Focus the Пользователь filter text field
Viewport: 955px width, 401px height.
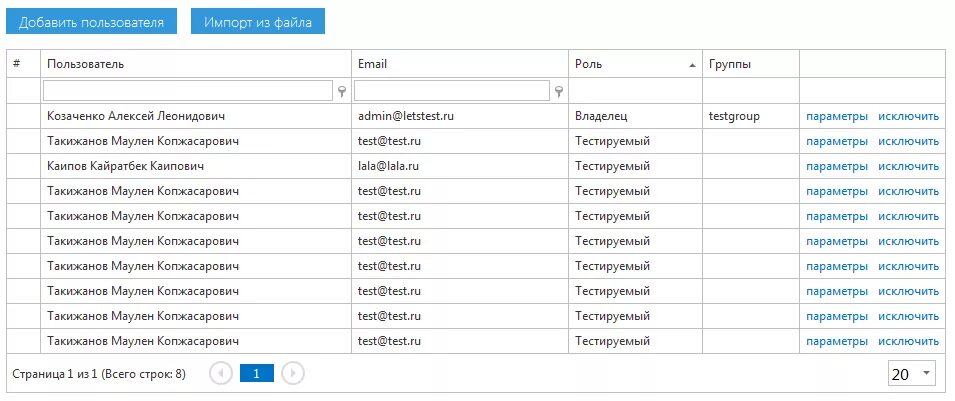(188, 91)
